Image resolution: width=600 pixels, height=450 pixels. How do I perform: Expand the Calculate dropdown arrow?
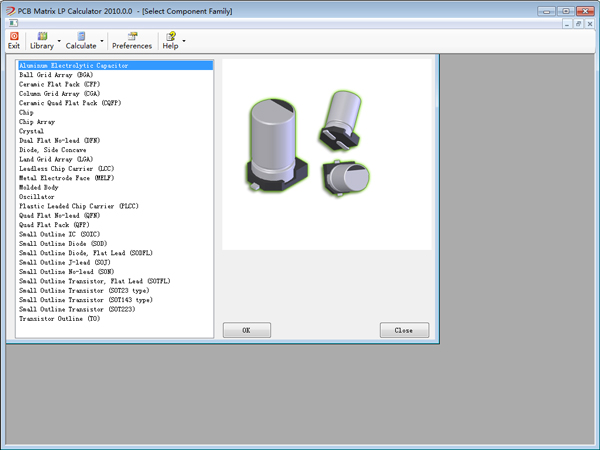[x=102, y=41]
